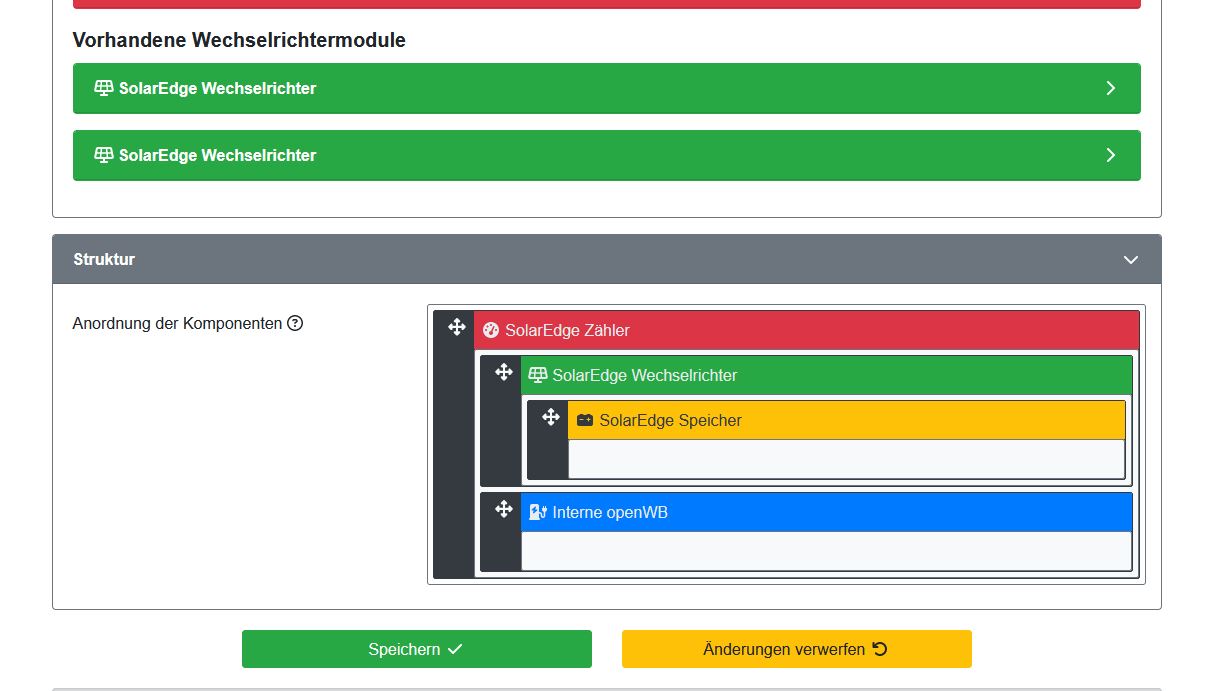Screen dimensions: 1221x691
Task: Click the empty drop area below SolarEdge Speicher
Action: (846, 459)
